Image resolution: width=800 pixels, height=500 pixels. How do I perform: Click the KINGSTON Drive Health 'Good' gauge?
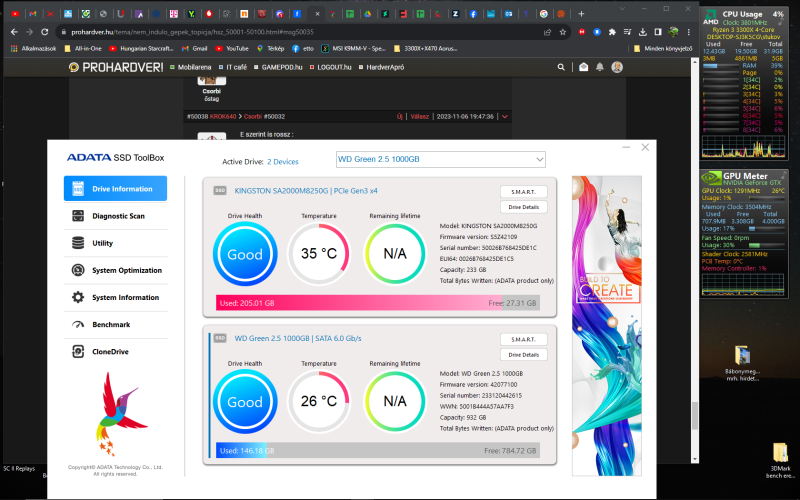pyautogui.click(x=245, y=254)
